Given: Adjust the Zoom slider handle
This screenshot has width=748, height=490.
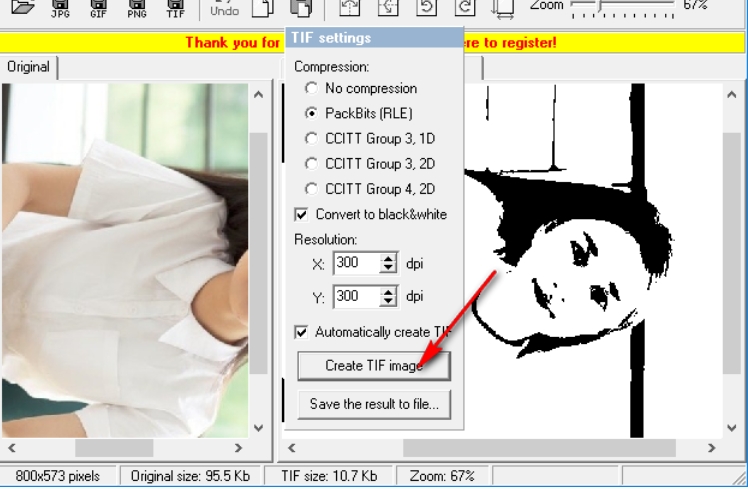Looking at the screenshot, I should [x=599, y=5].
